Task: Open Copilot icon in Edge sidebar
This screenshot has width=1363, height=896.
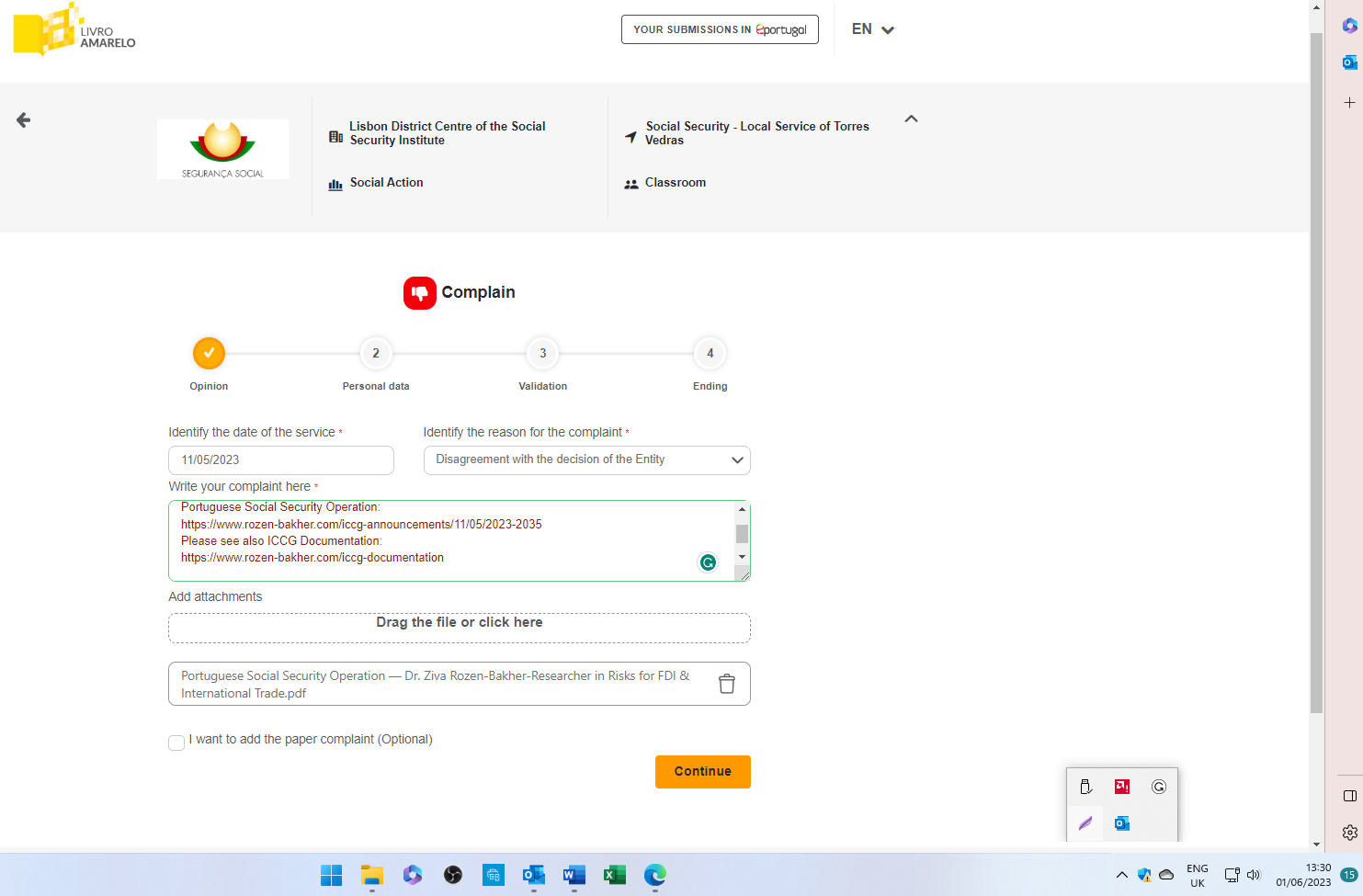Action: [x=1349, y=26]
